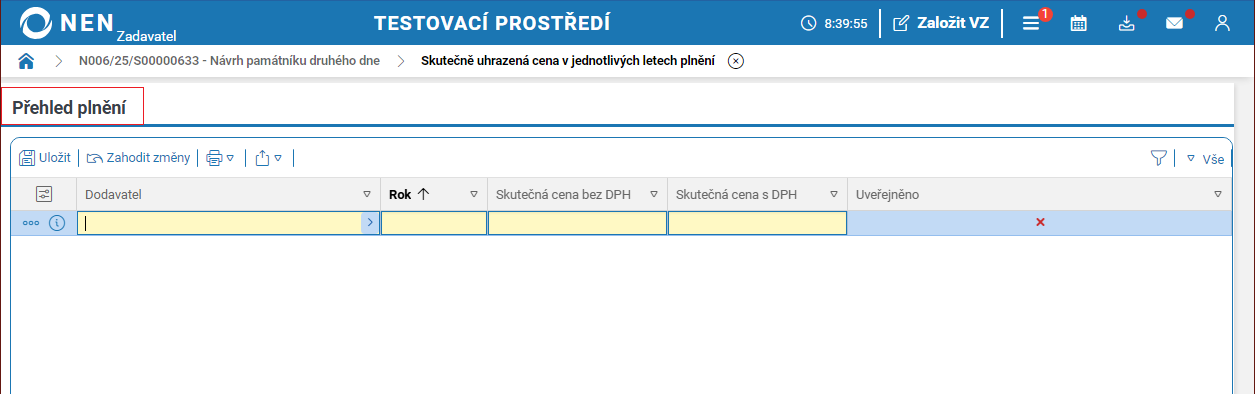Open row actions three-dots menu
1255x394 pixels.
click(x=30, y=223)
